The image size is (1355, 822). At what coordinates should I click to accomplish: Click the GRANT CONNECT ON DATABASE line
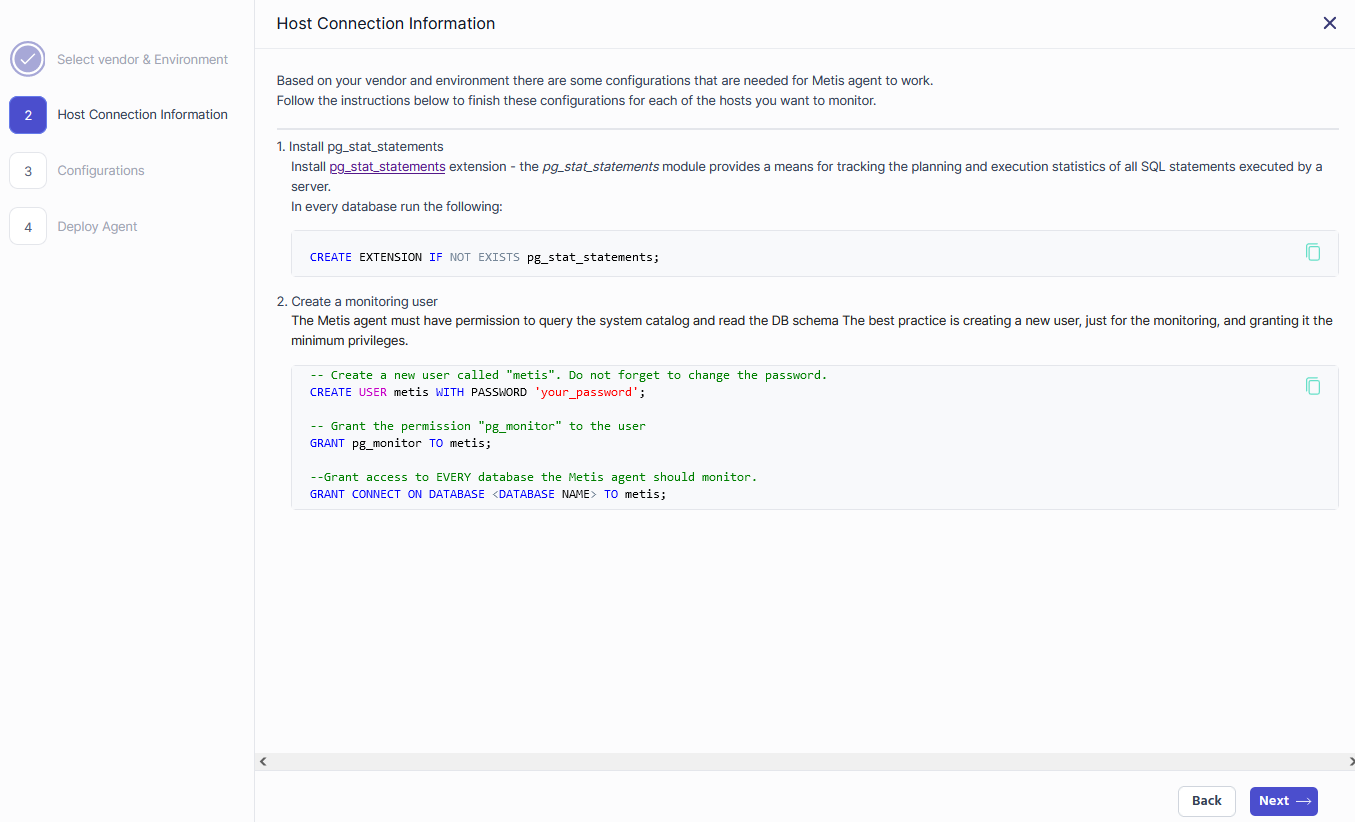click(487, 494)
